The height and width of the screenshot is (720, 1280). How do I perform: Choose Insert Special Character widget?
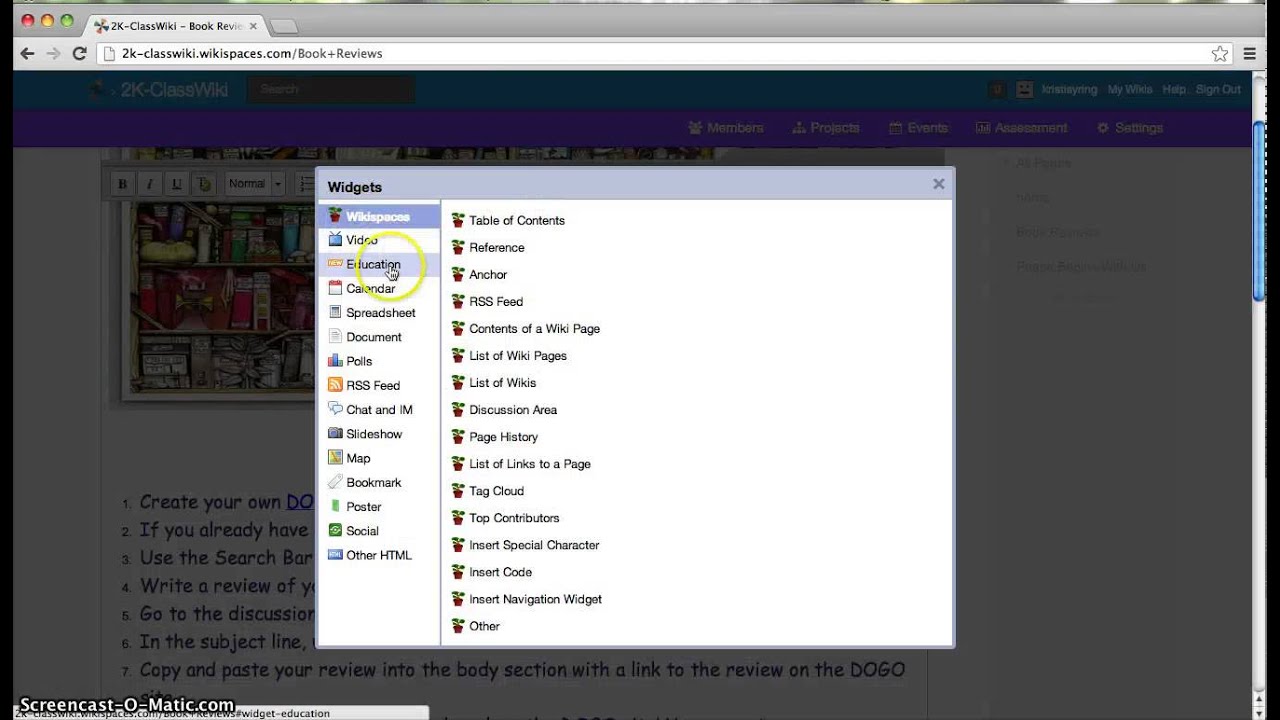pos(534,545)
